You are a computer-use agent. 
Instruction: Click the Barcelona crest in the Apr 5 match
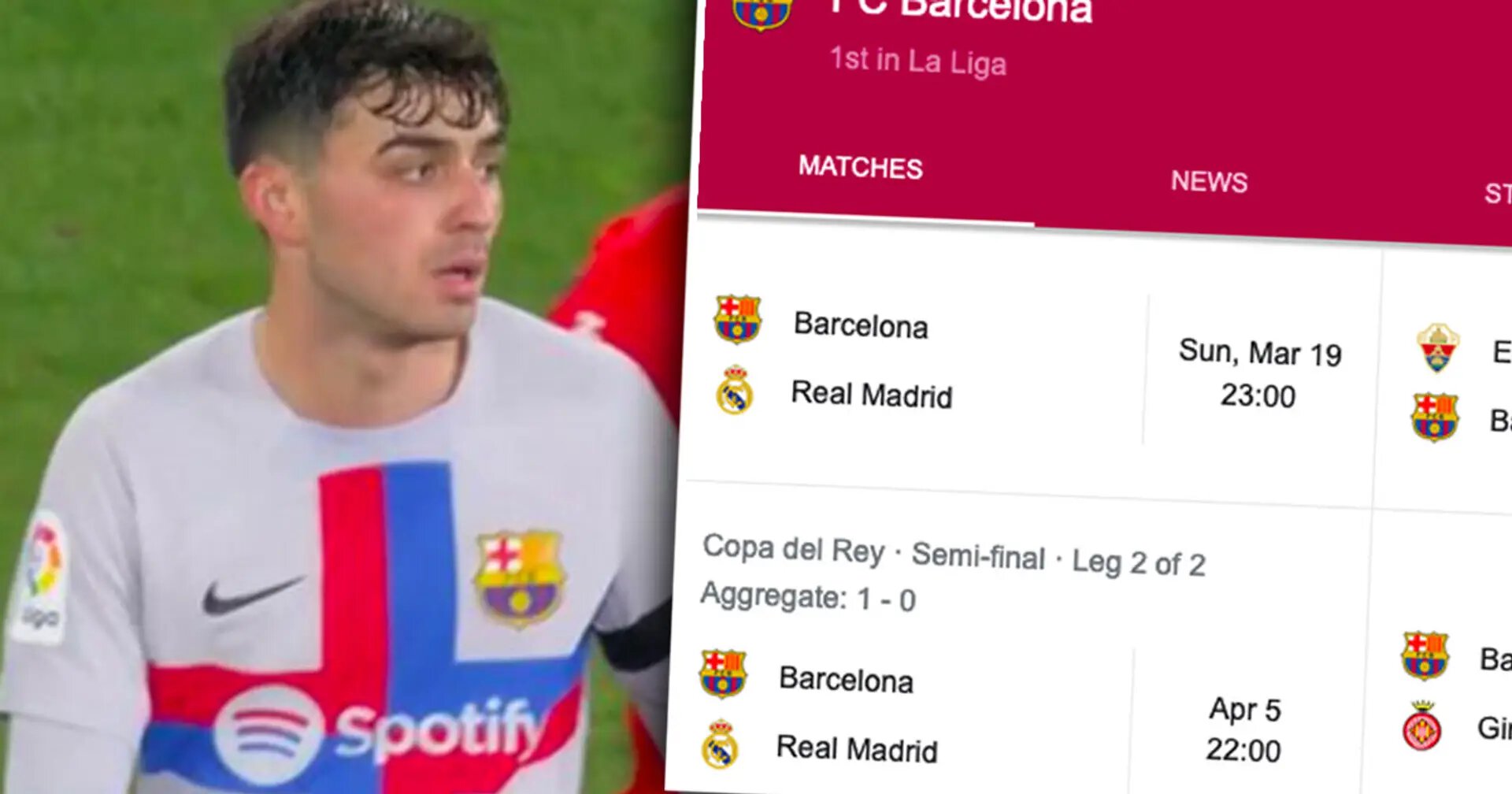pyautogui.click(x=723, y=673)
